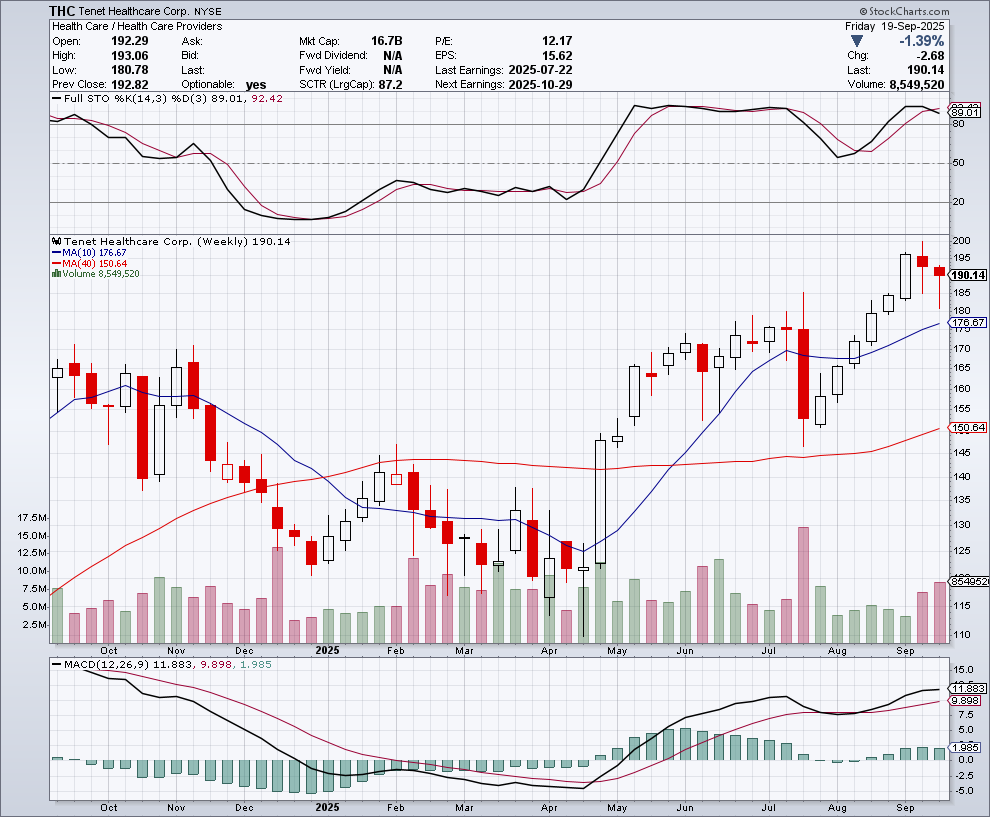Click the 176.67 tag on right price axis
This screenshot has height=817, width=990.
click(x=968, y=323)
